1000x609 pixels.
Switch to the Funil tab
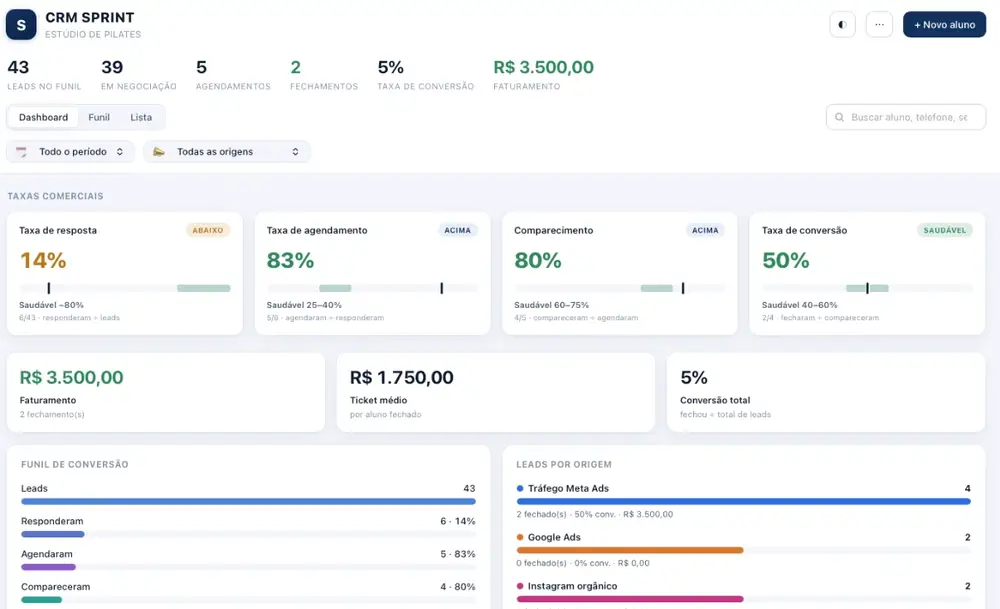pyautogui.click(x=99, y=117)
